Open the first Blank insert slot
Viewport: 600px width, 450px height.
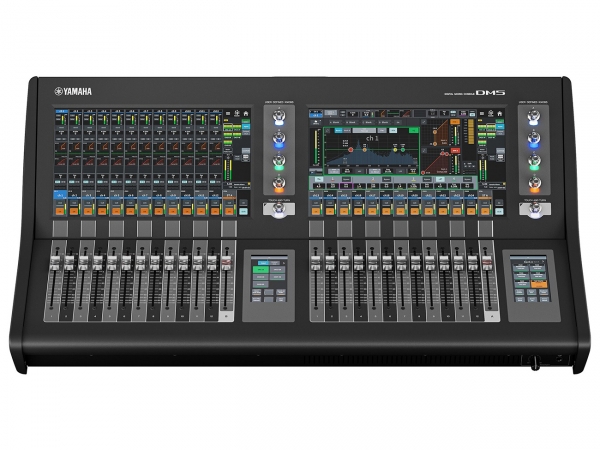click(335, 122)
